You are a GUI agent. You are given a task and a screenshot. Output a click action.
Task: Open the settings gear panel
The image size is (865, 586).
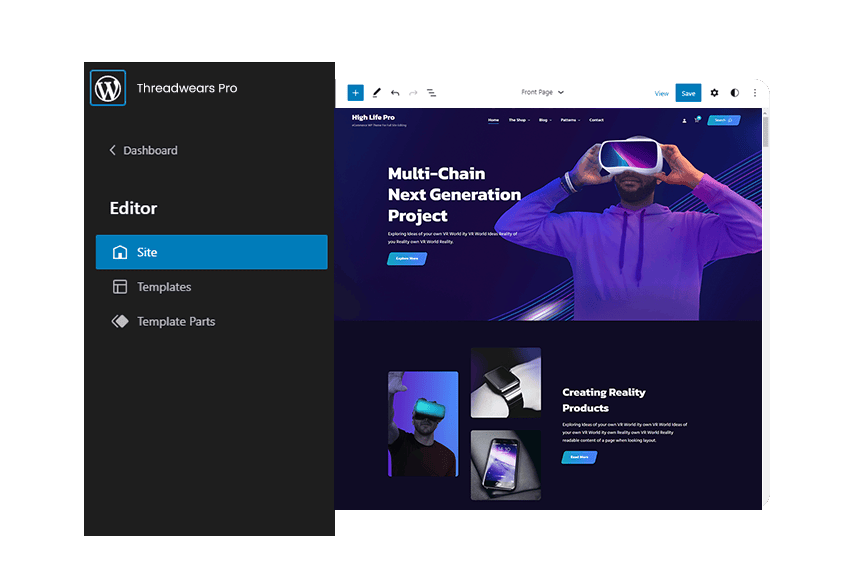(714, 93)
